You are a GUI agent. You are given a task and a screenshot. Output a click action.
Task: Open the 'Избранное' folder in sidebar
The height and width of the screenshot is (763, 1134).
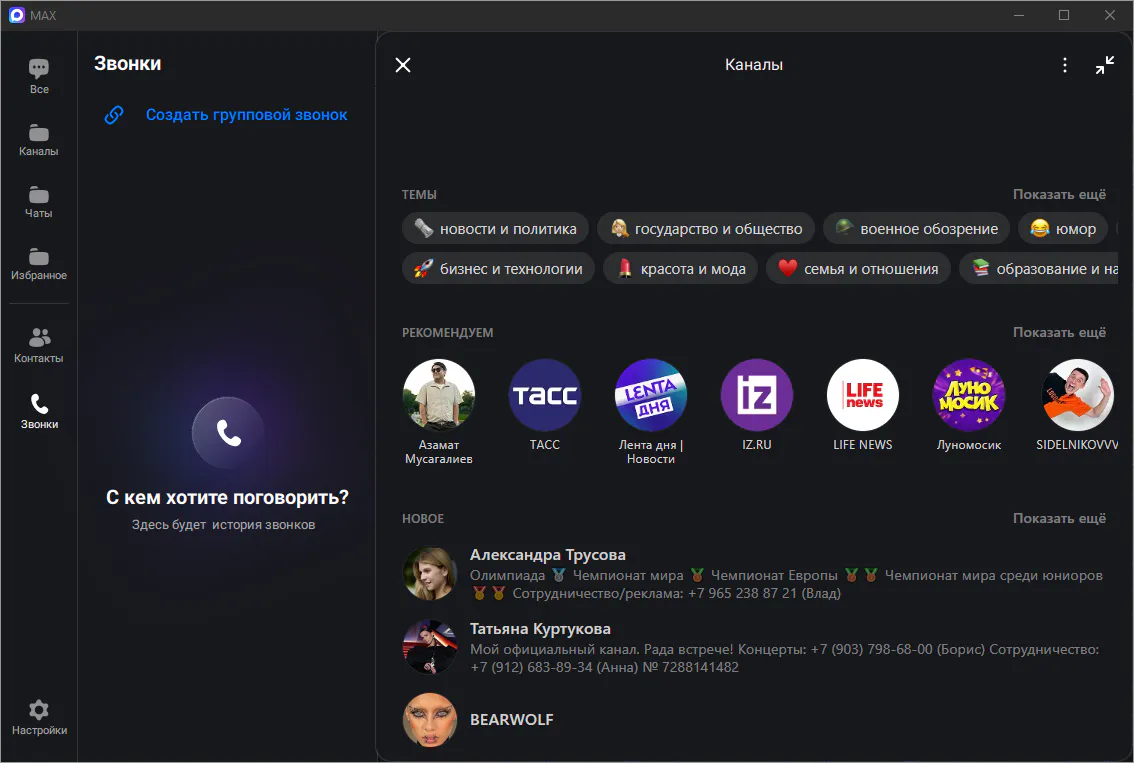(x=39, y=265)
